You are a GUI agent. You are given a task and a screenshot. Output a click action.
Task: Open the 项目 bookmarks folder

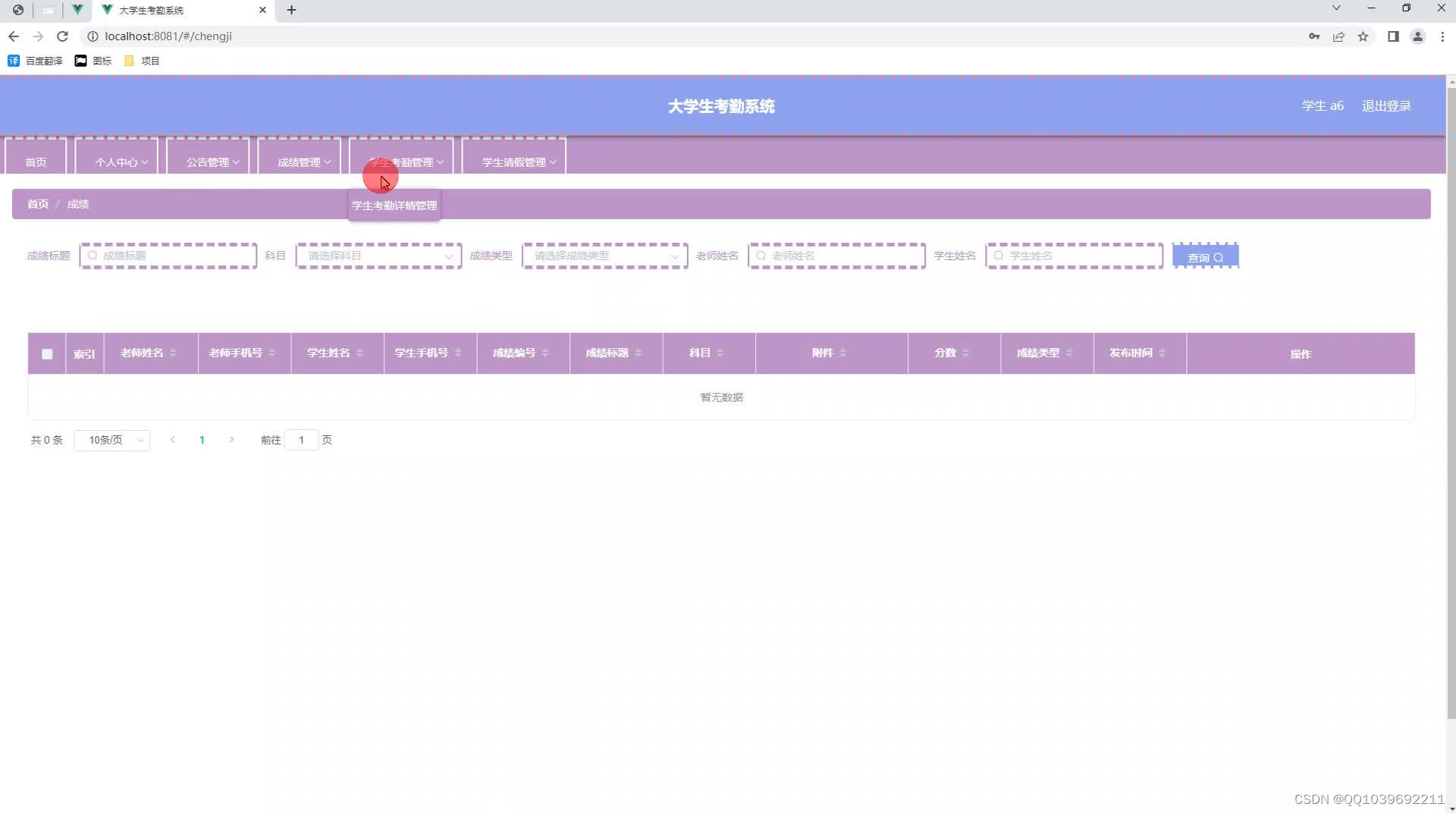(x=142, y=61)
